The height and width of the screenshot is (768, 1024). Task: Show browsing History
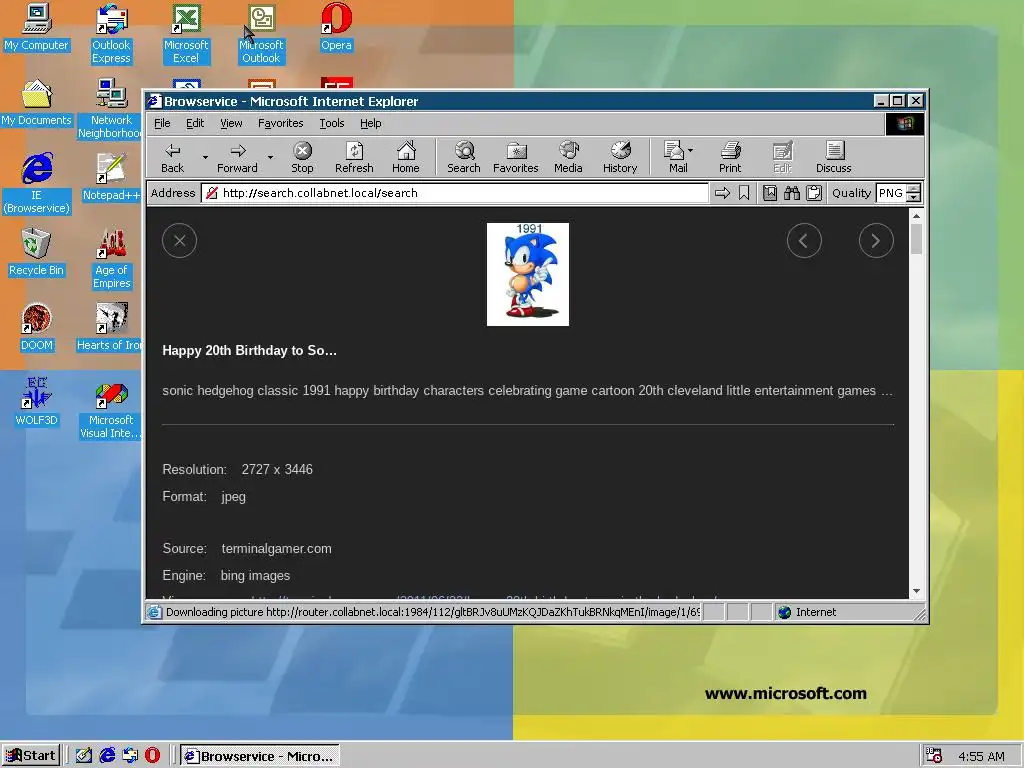tap(620, 157)
